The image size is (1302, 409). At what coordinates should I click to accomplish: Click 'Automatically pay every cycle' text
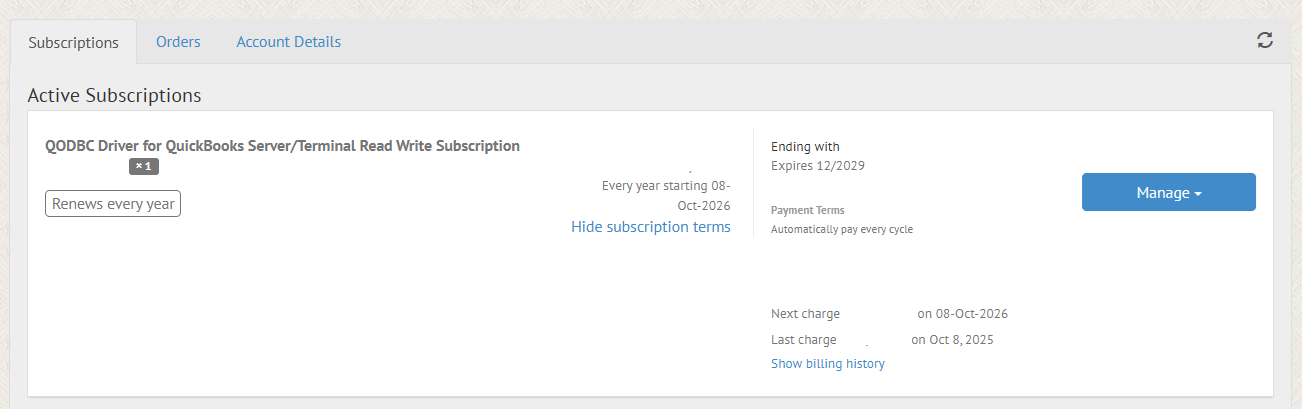[x=841, y=229]
